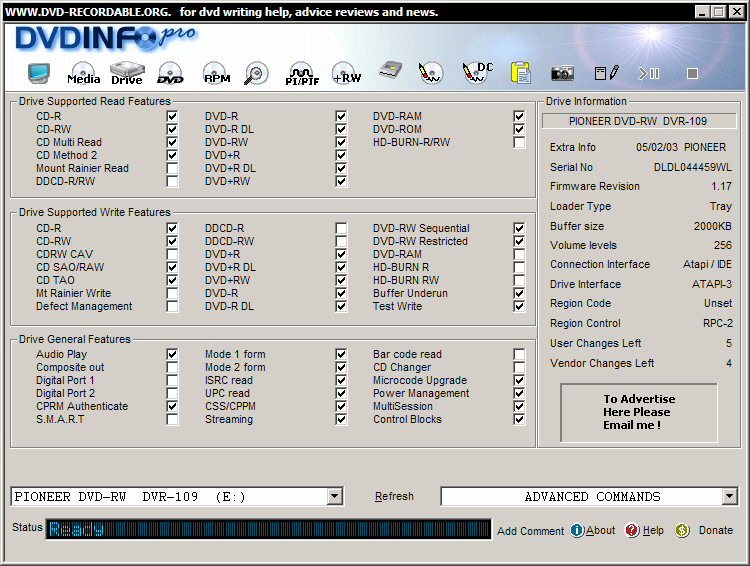Open the PI/PIF scan tool

click(302, 74)
